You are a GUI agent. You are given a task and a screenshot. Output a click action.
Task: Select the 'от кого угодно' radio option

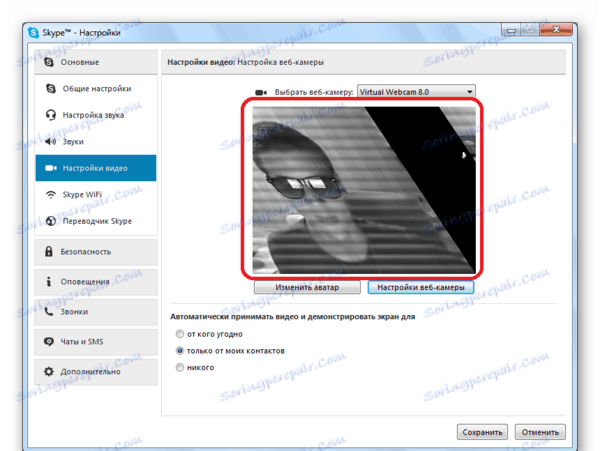[x=180, y=334]
